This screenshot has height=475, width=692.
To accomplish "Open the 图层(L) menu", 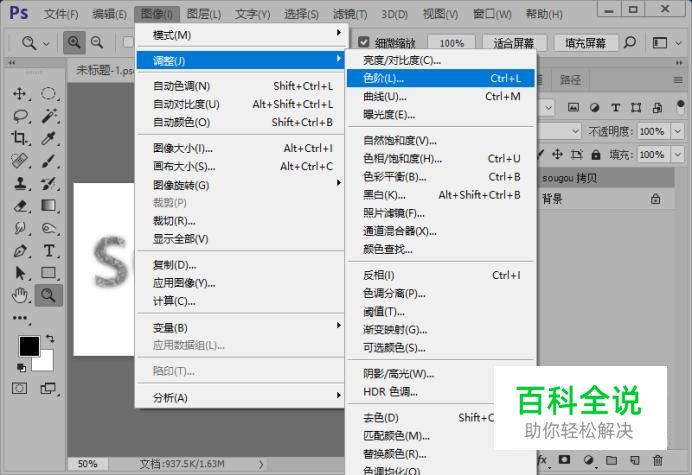I will (203, 14).
